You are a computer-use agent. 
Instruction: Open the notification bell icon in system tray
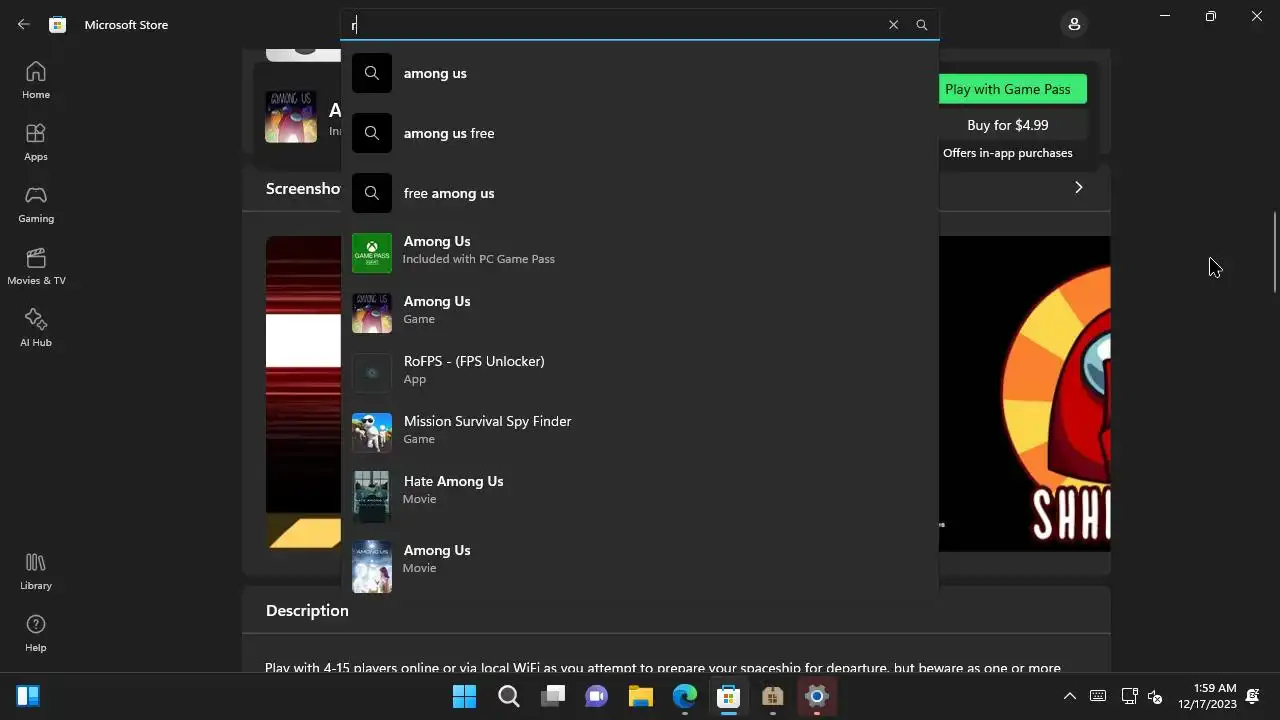click(1253, 696)
